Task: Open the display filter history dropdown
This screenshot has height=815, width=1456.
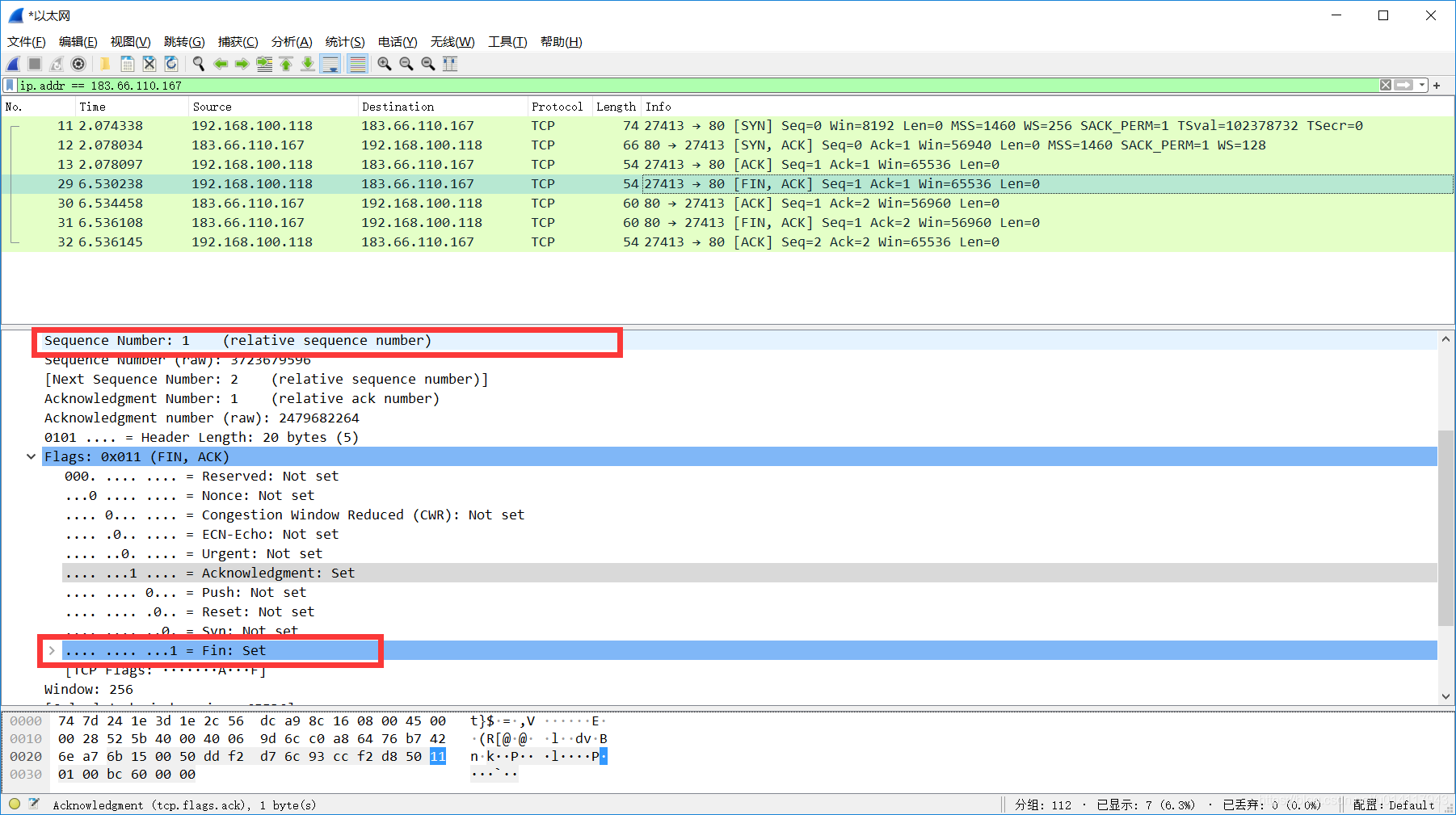Action: pos(1422,86)
